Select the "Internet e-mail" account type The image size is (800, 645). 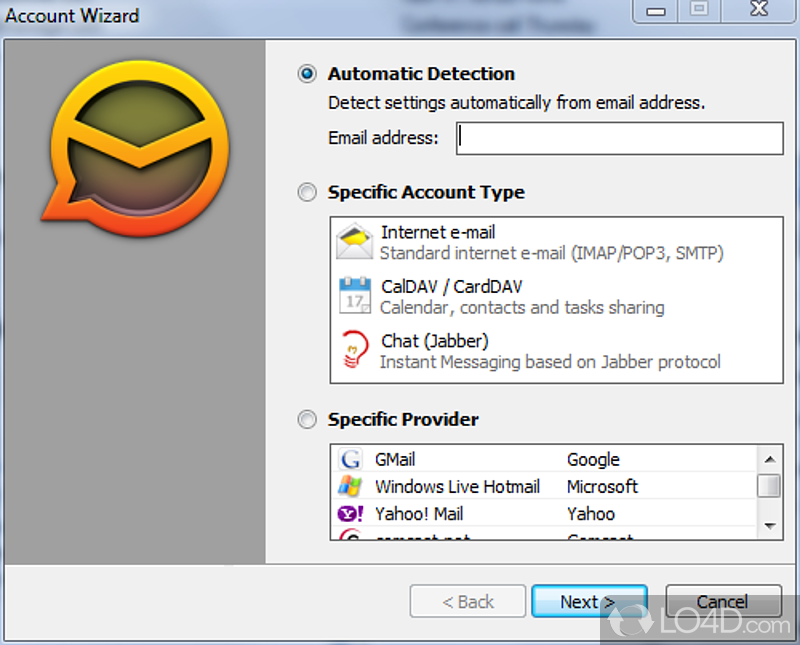pos(438,232)
